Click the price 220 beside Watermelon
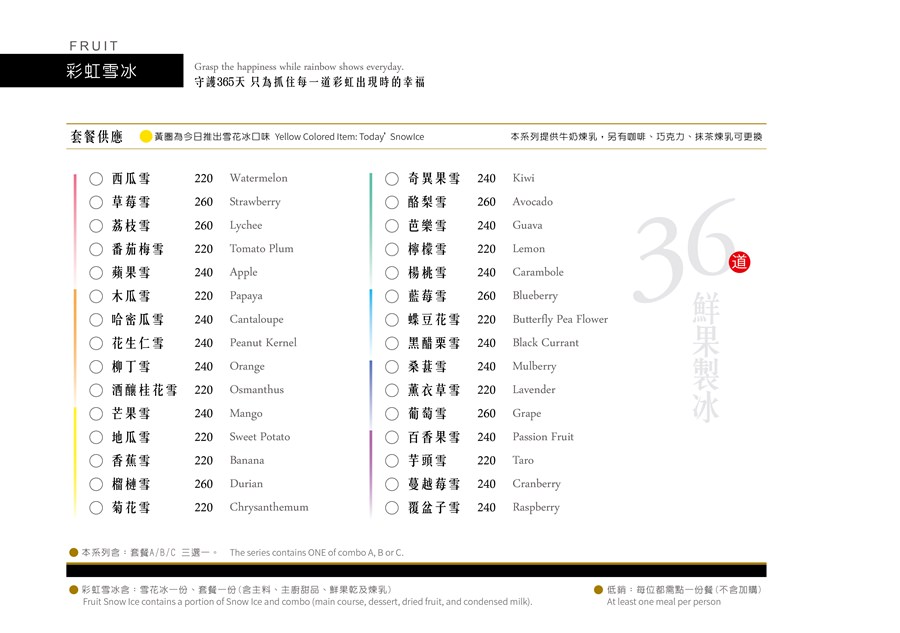 click(203, 178)
